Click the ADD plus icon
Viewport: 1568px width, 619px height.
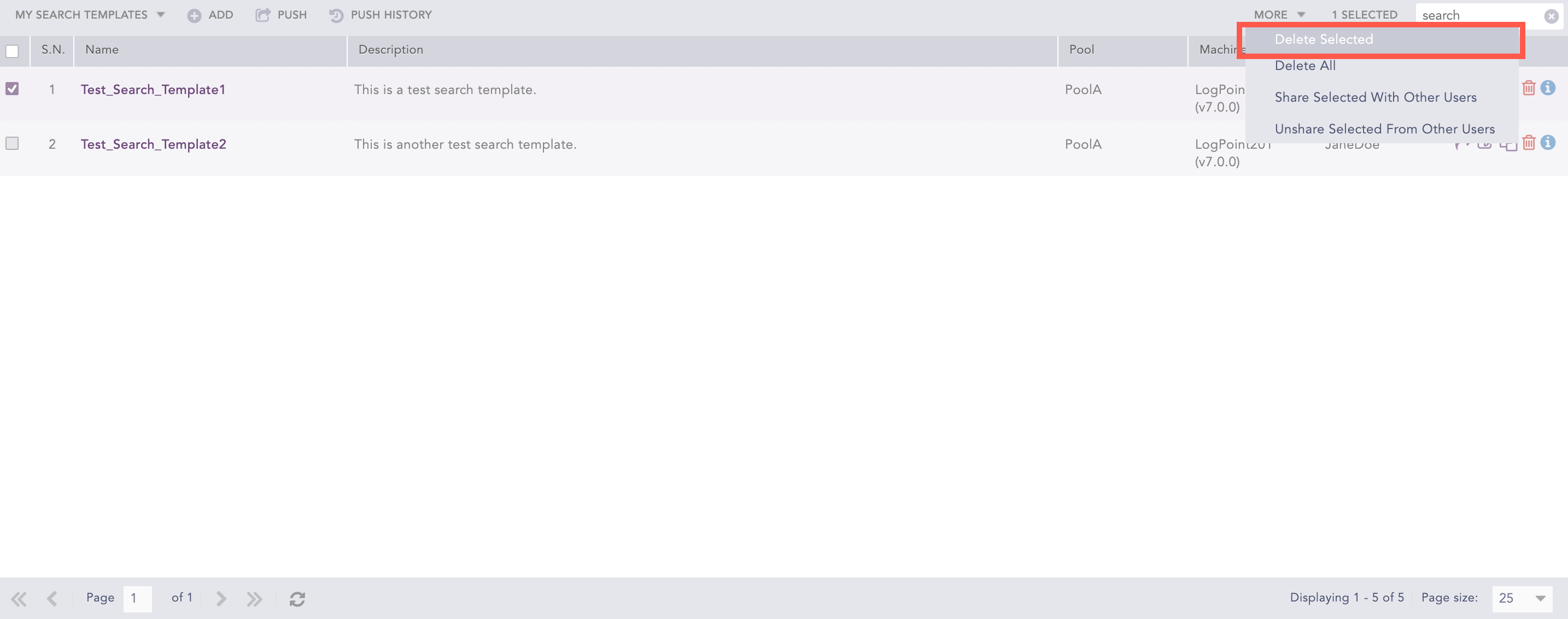coord(194,16)
